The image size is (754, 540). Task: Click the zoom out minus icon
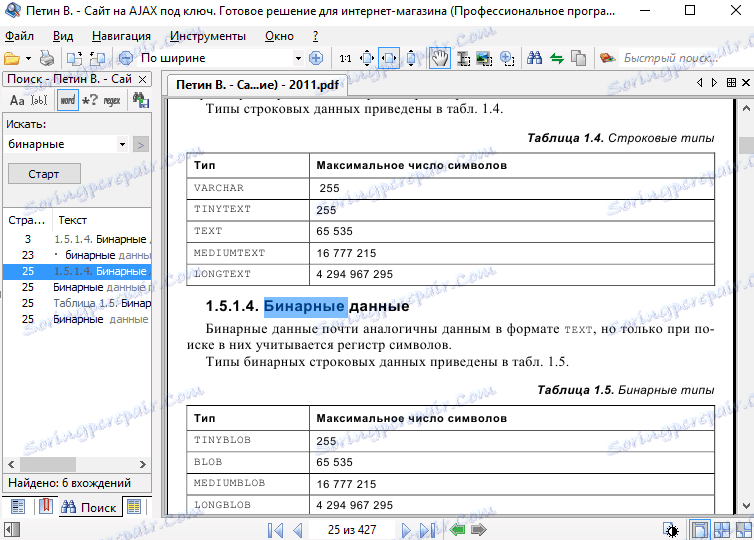coord(126,58)
